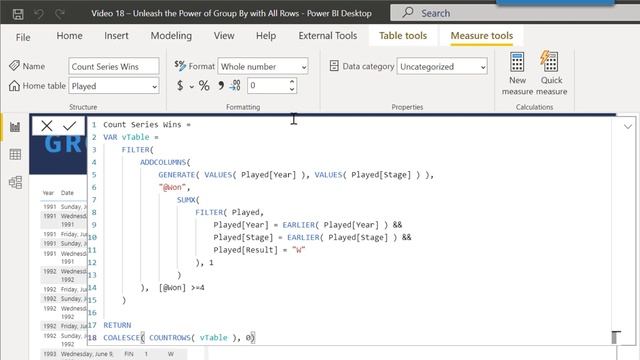Apply percentage format icon
Viewport: 640px width, 360px height.
point(204,86)
